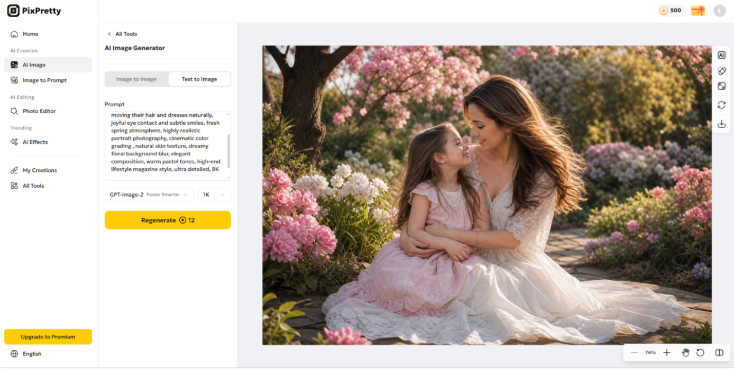Select the hand pan tool

coord(685,353)
